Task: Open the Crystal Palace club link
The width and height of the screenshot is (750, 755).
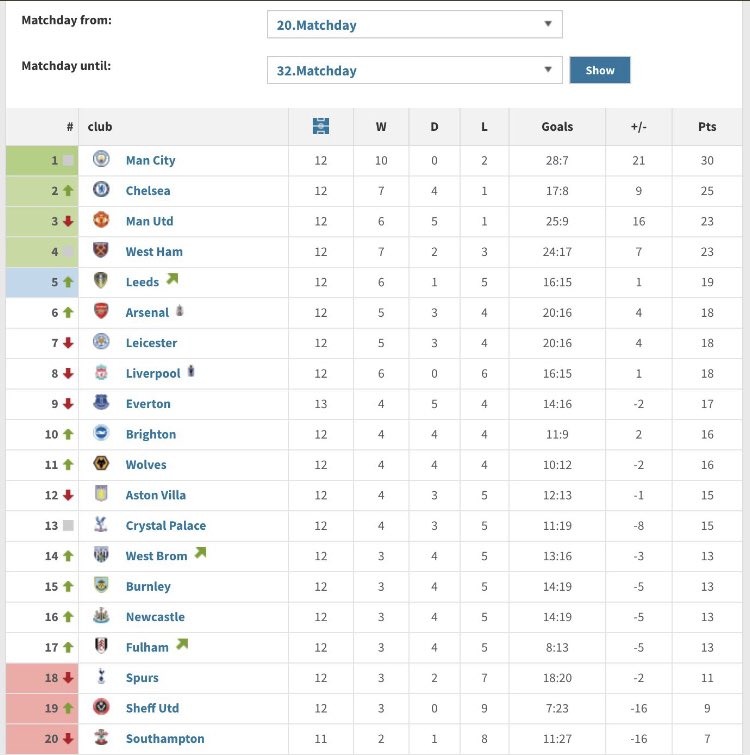Action: coord(166,525)
